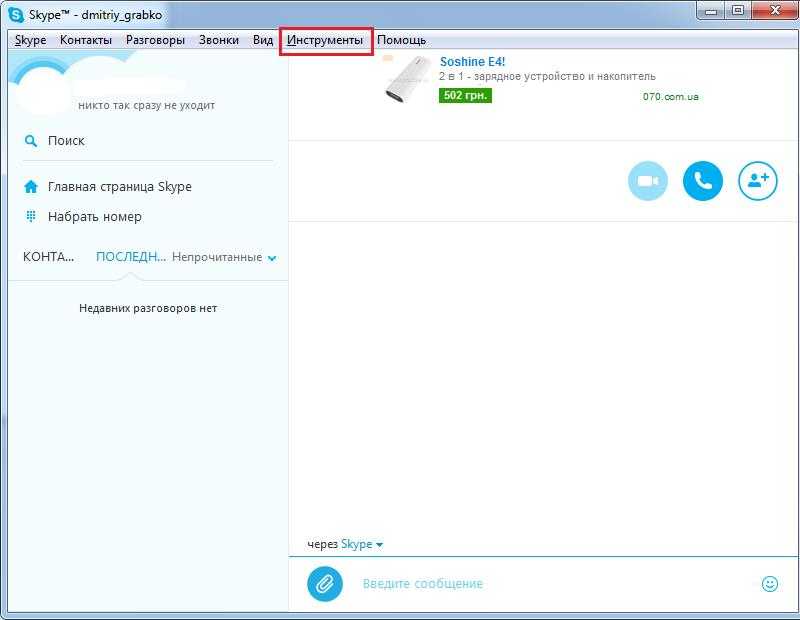Screen dimensions: 800x620
Task: Expand the Непрочитанные filter dropdown
Action: tap(224, 257)
